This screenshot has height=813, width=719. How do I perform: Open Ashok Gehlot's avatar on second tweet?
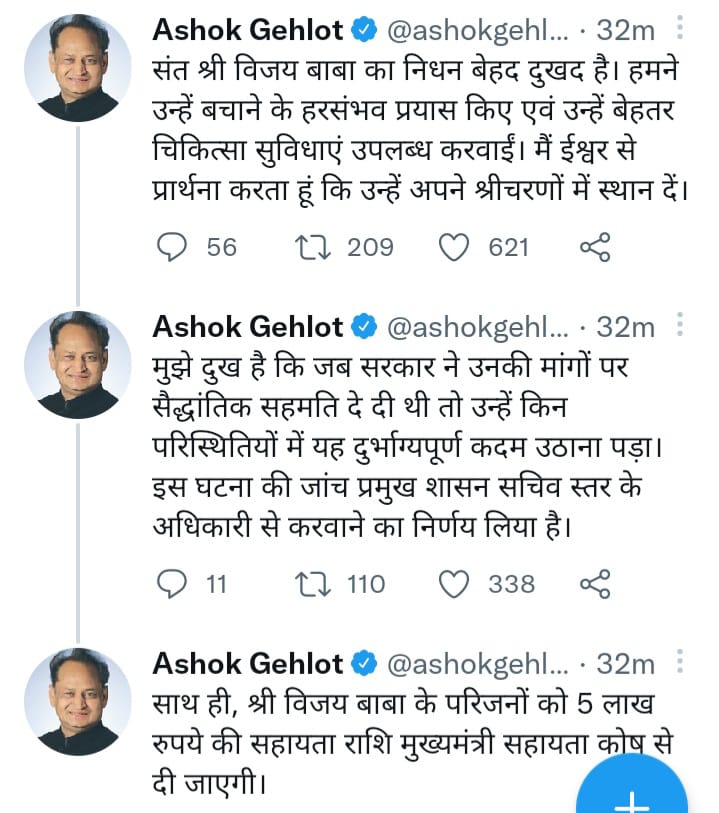point(78,364)
